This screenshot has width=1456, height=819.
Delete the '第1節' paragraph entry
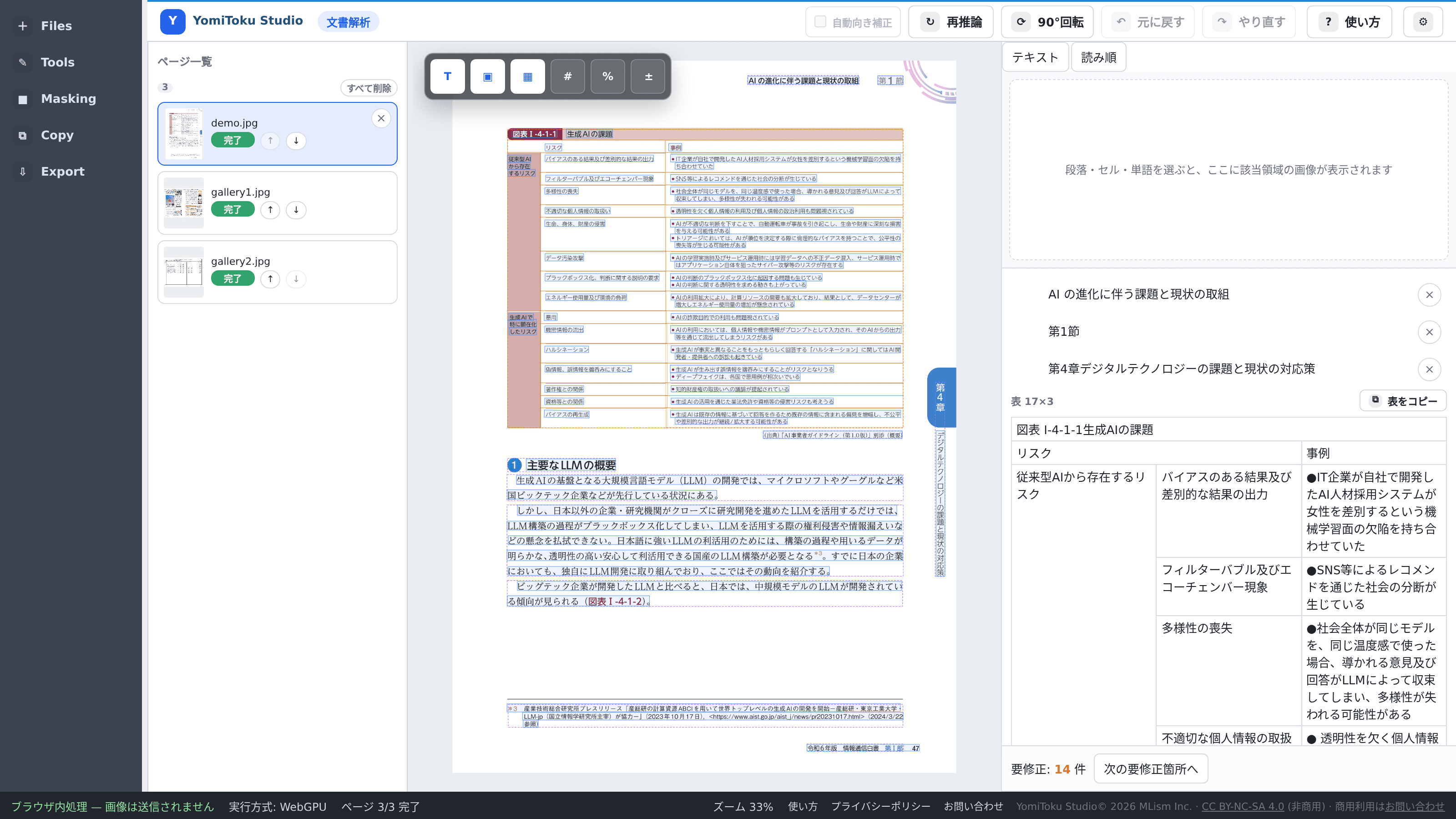[1429, 332]
